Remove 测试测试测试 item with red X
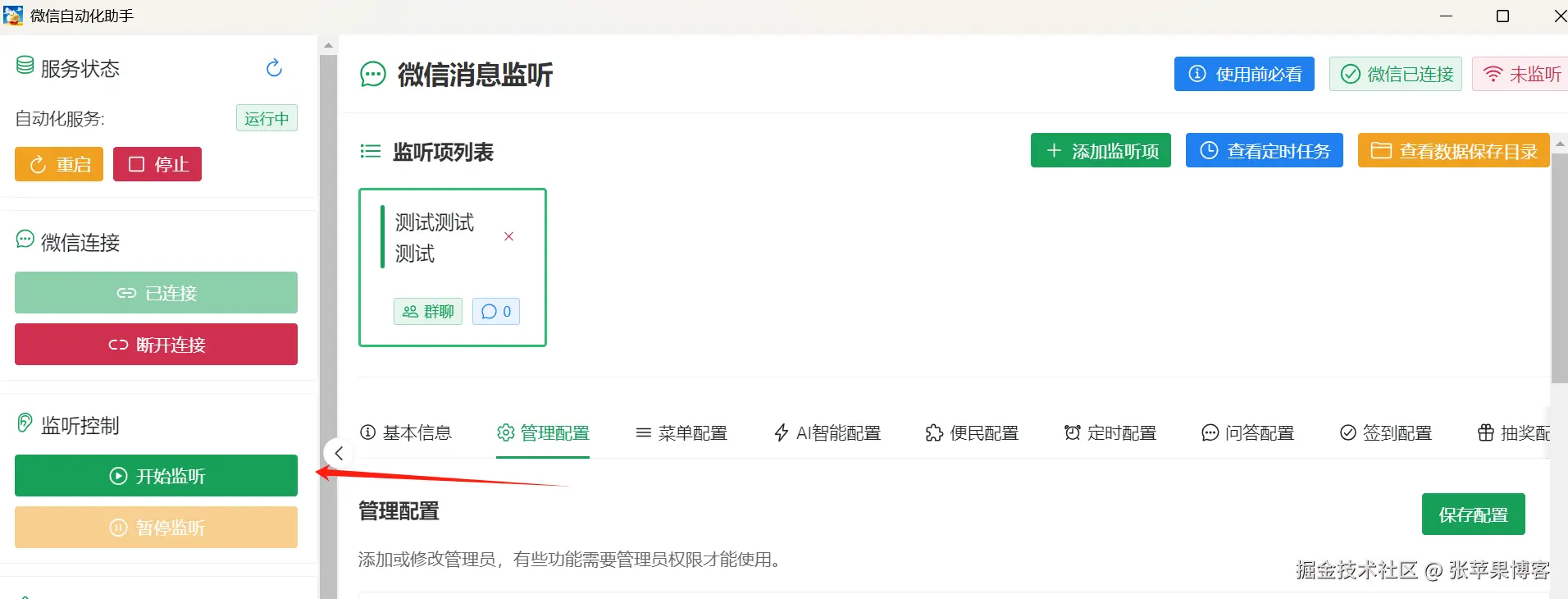Viewport: 1568px width, 599px height. point(508,236)
